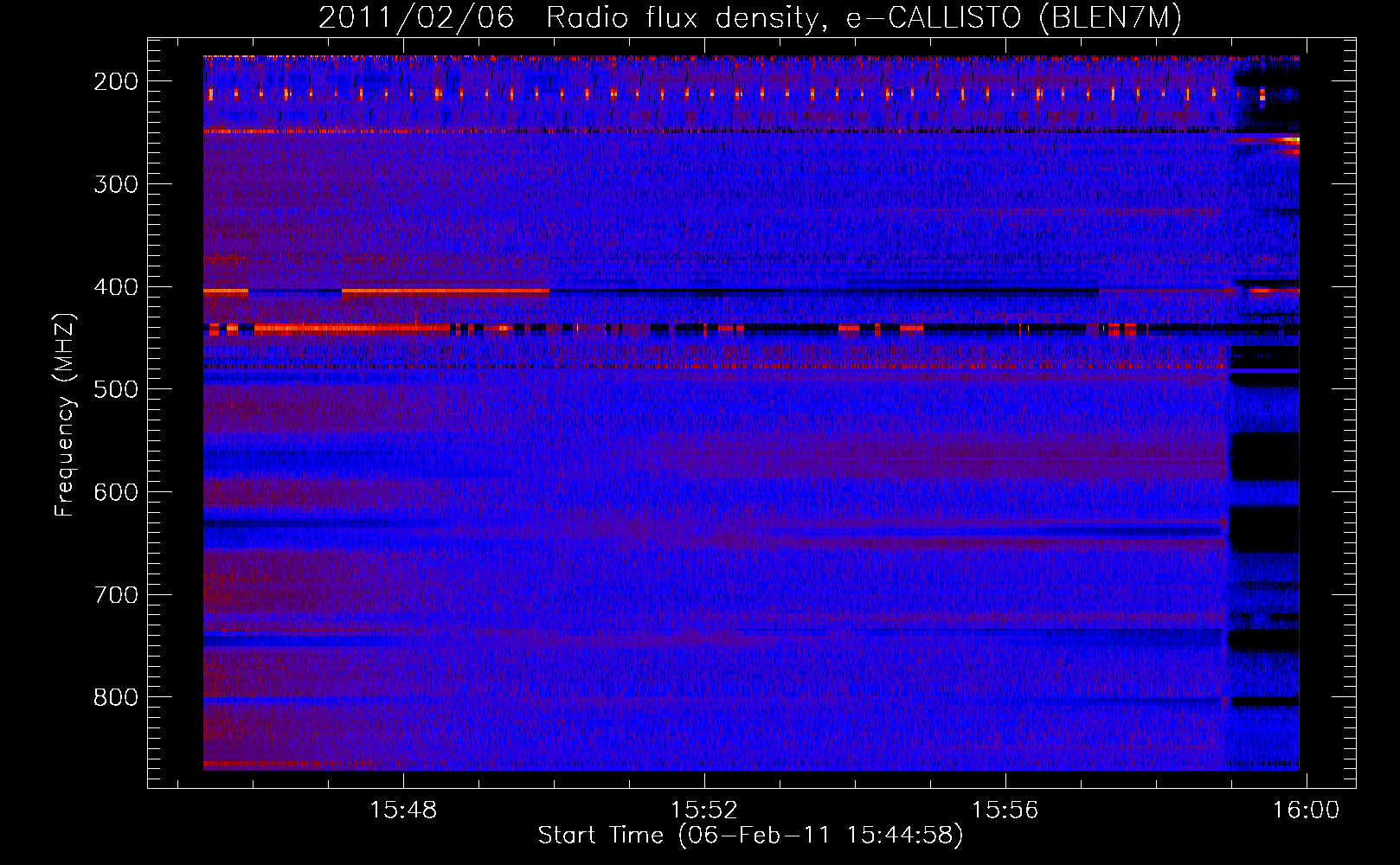Click the 300 frequency tick label

[x=116, y=184]
